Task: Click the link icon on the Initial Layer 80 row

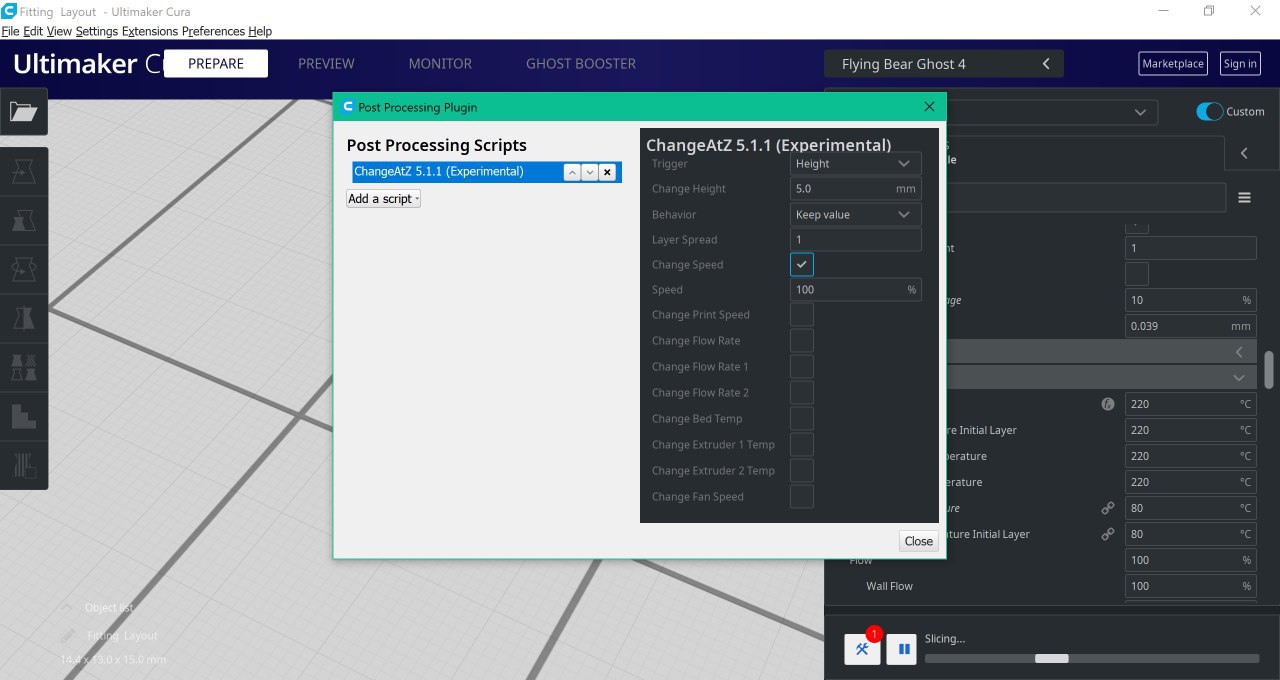Action: point(1108,534)
